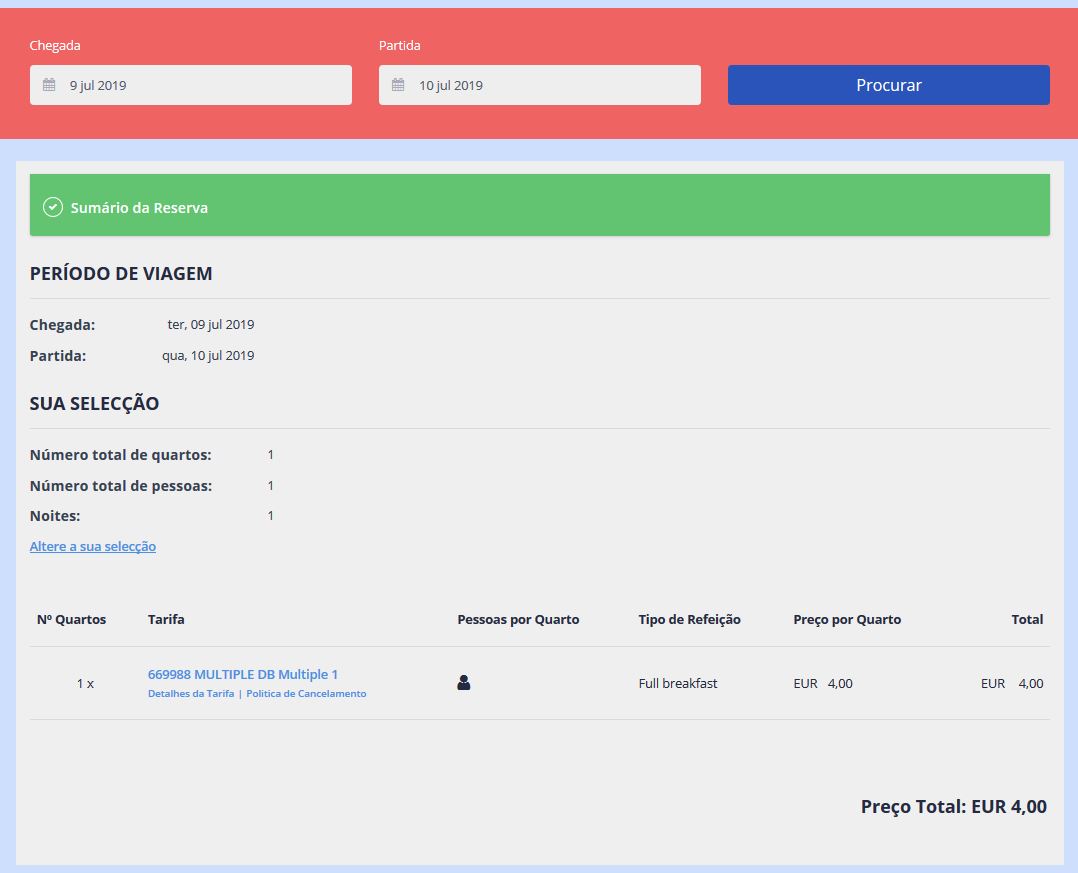Click the calendar icon beside Chegada date
This screenshot has width=1078, height=873.
click(47, 85)
